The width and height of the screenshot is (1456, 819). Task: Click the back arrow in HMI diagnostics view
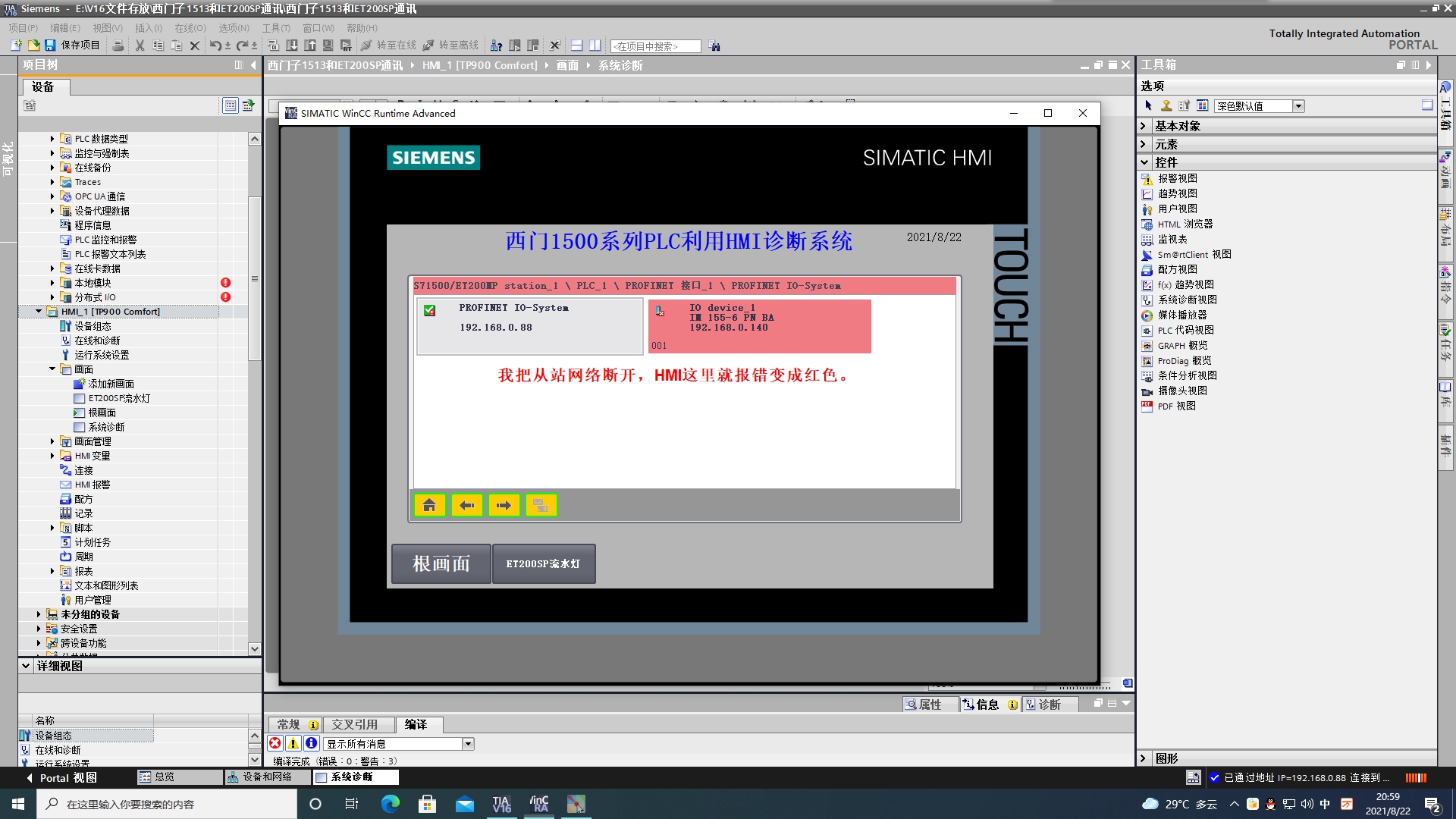coord(466,505)
